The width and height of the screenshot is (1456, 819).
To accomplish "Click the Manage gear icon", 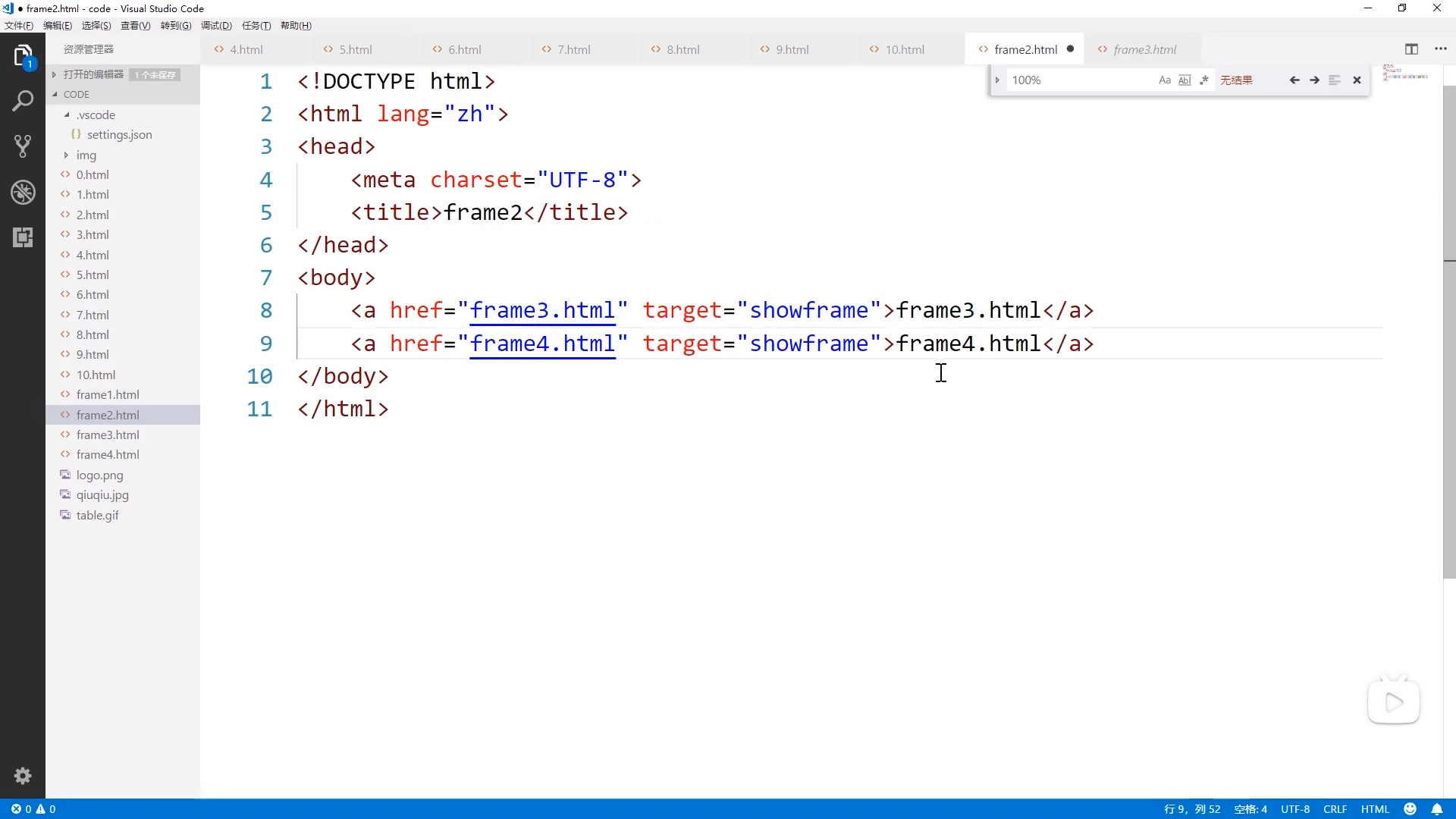I will click(x=23, y=776).
